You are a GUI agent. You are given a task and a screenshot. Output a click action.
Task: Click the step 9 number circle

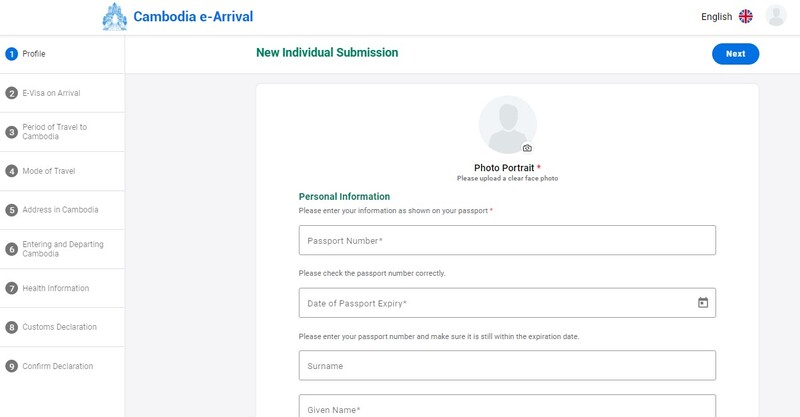11,366
